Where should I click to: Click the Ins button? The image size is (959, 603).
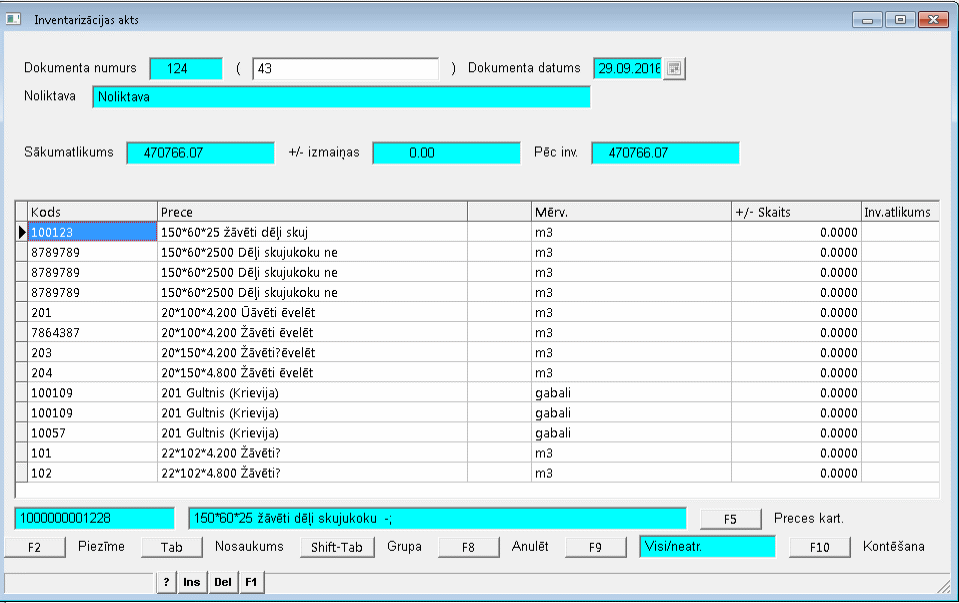point(191,582)
